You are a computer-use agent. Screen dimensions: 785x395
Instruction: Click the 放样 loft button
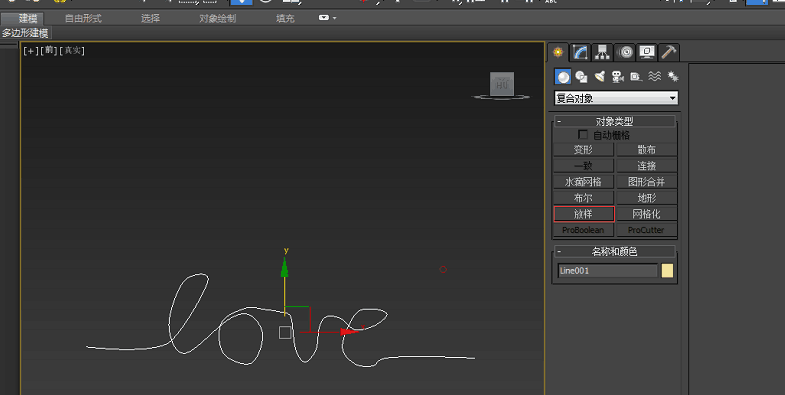(x=584, y=214)
